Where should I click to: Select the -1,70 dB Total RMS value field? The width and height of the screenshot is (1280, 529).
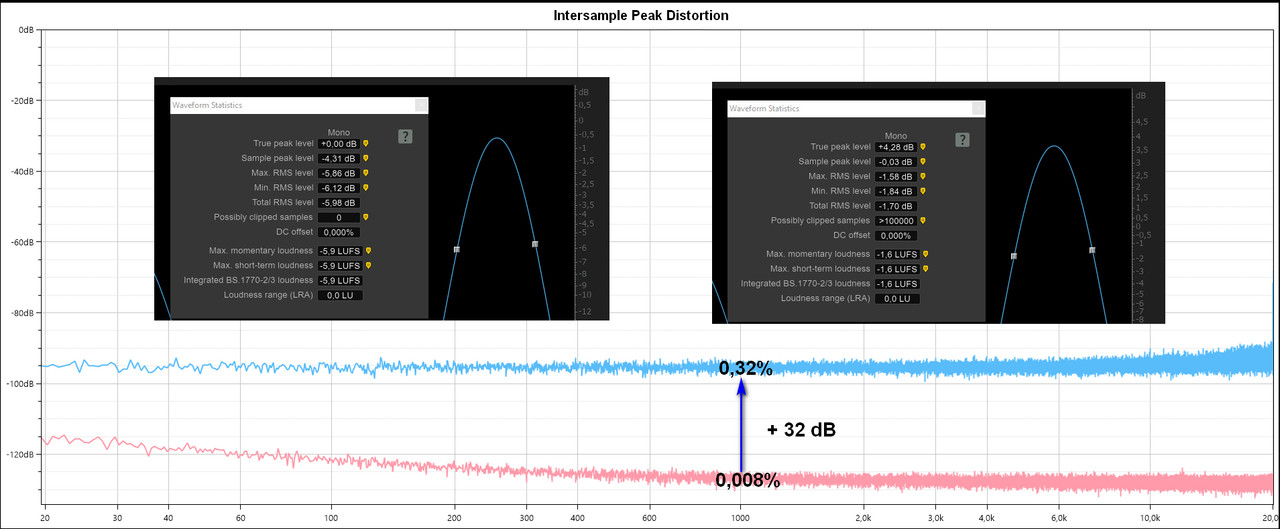point(895,206)
